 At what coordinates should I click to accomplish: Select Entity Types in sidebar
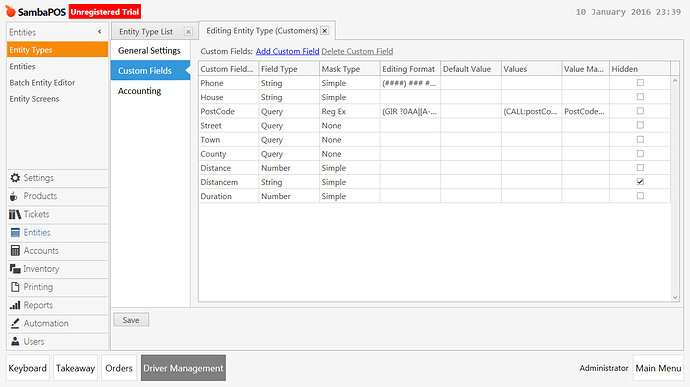[57, 50]
